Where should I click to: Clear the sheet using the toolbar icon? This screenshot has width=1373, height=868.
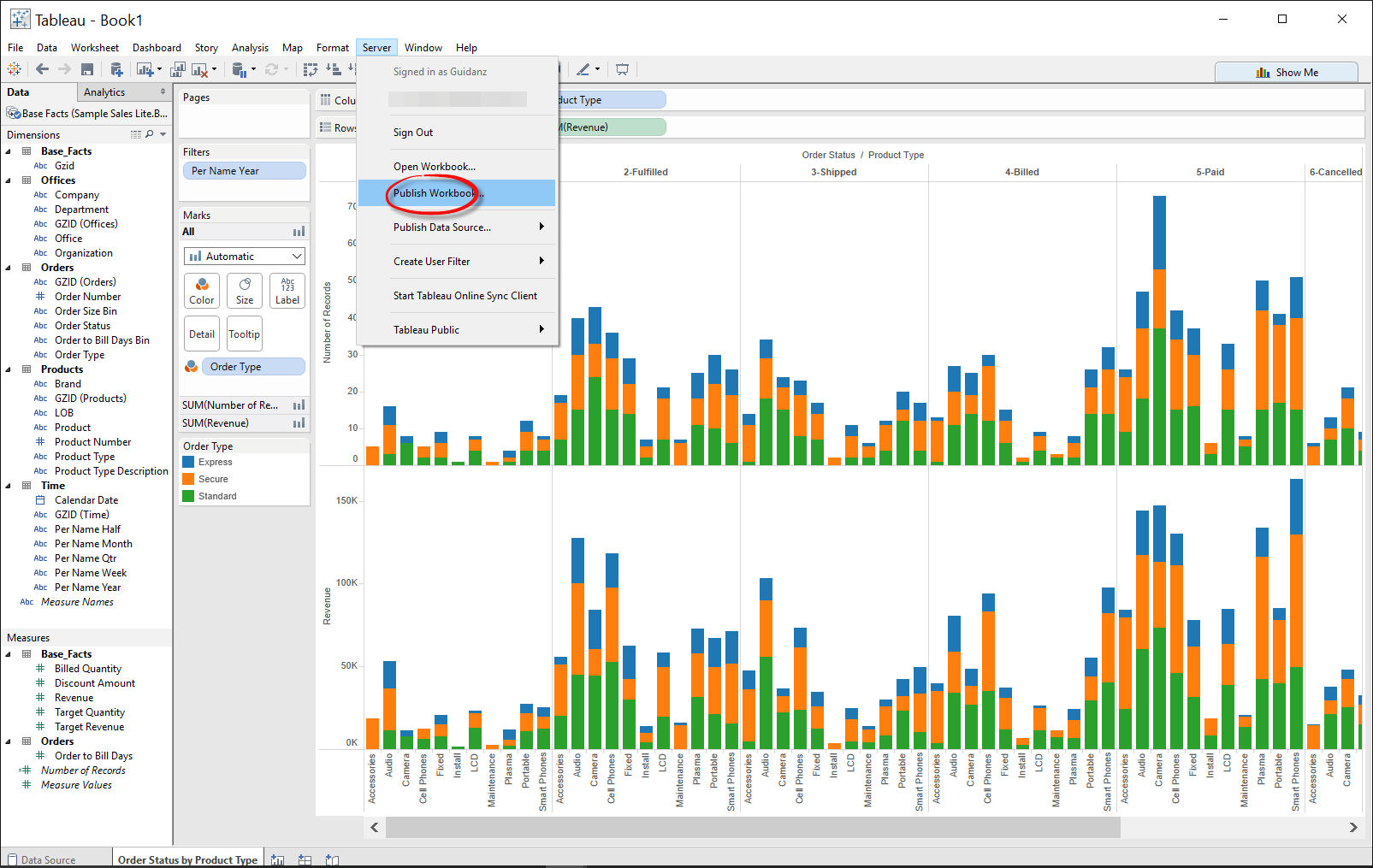click(x=199, y=69)
